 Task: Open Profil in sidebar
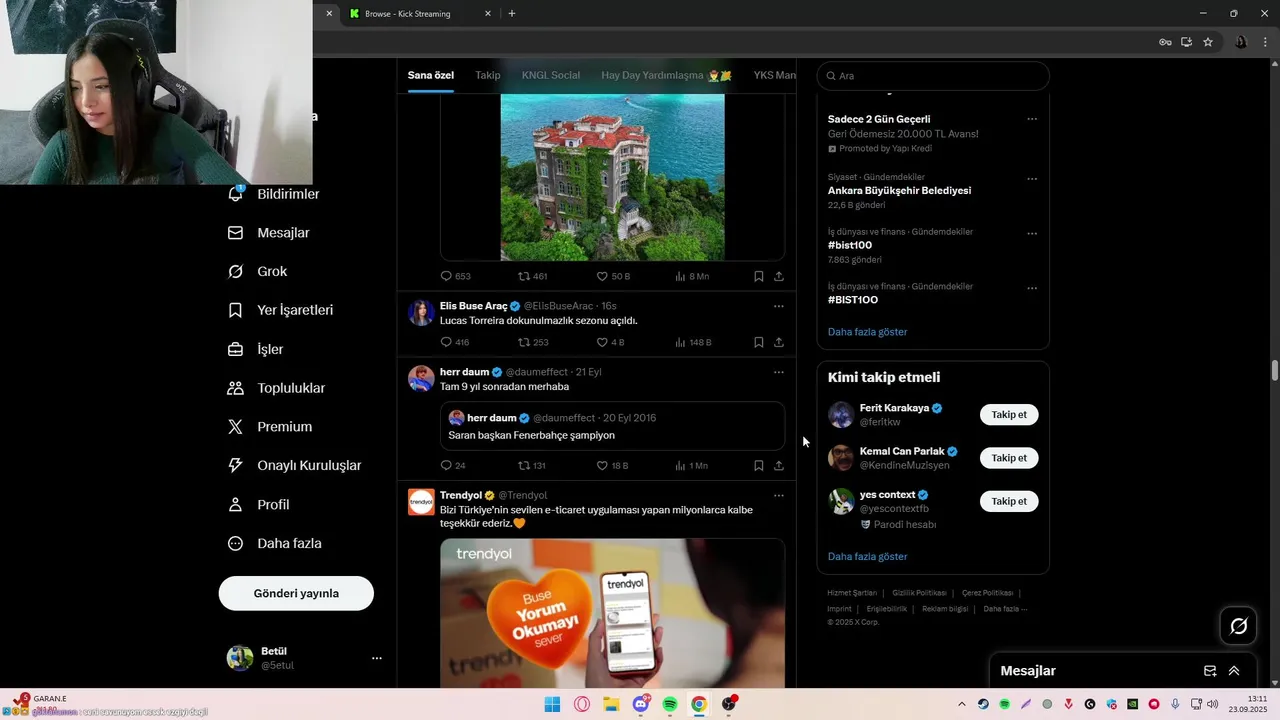[x=258, y=505]
